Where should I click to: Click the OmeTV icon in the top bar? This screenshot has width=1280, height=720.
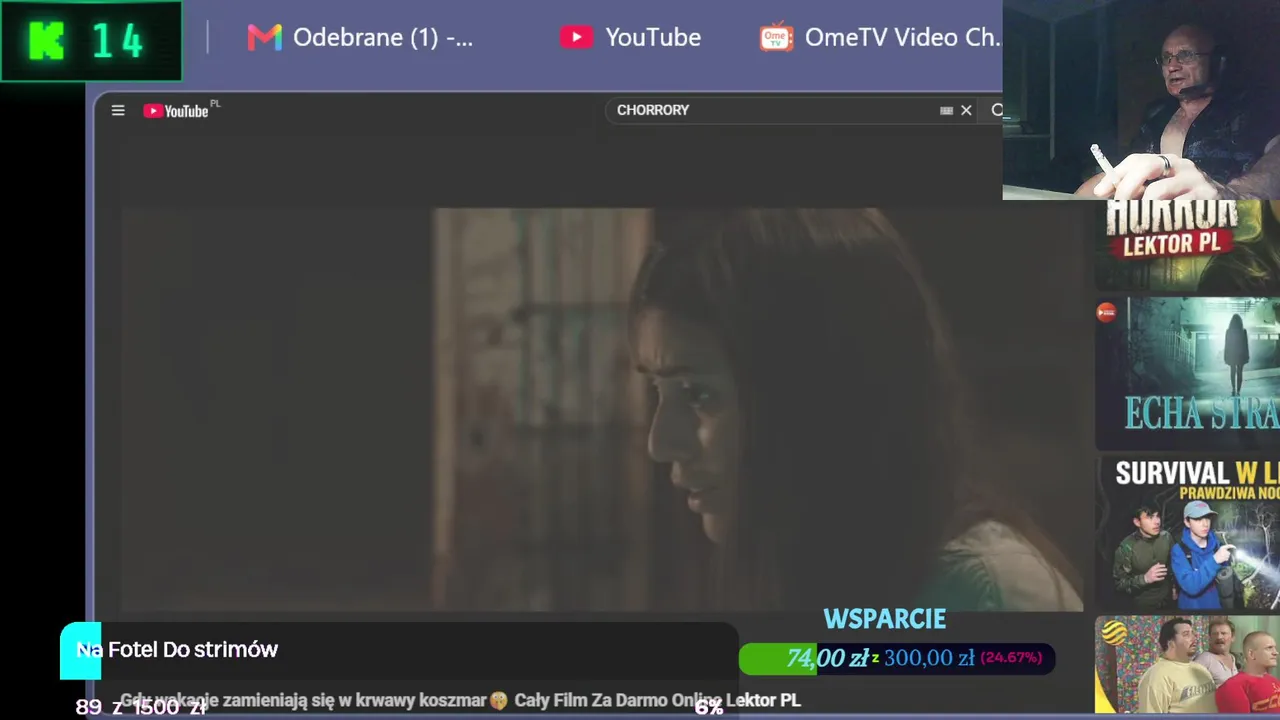pyautogui.click(x=776, y=38)
